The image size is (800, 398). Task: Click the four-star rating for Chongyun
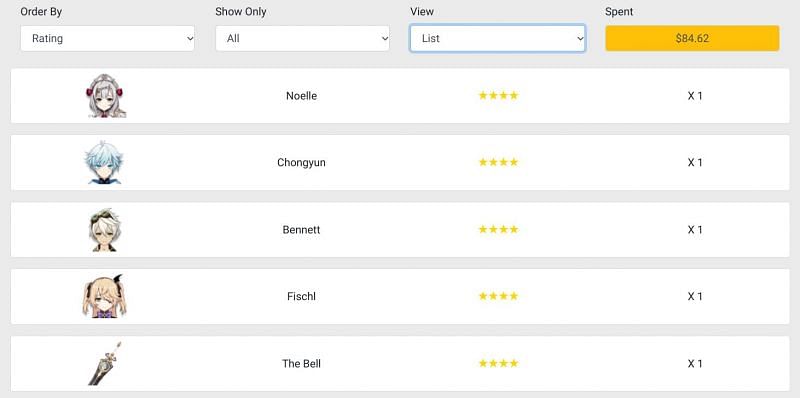point(498,162)
